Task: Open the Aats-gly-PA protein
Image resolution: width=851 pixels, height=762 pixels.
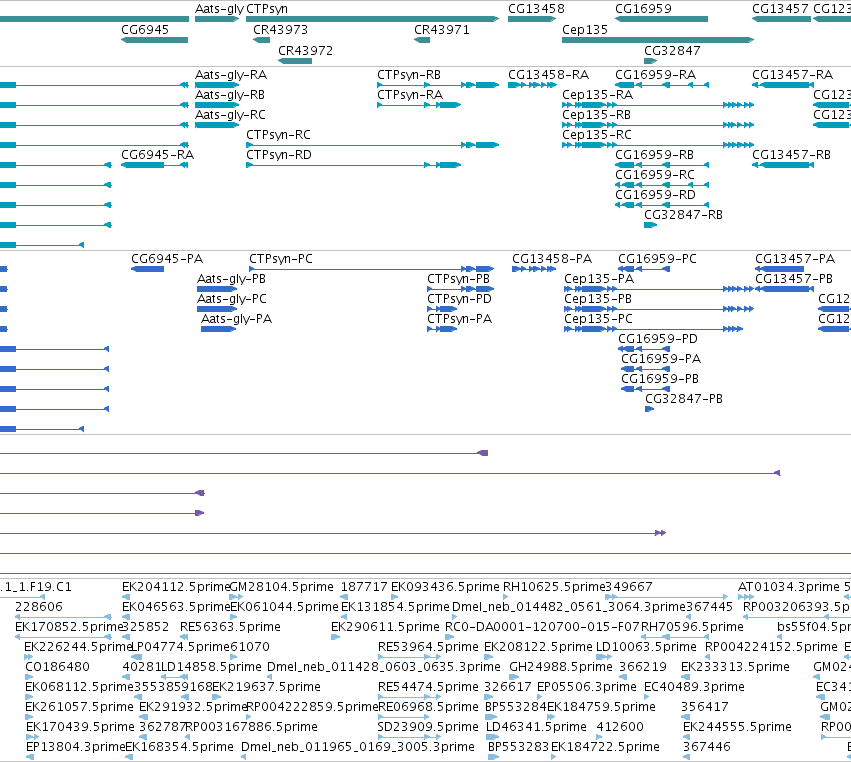Action: (218, 329)
